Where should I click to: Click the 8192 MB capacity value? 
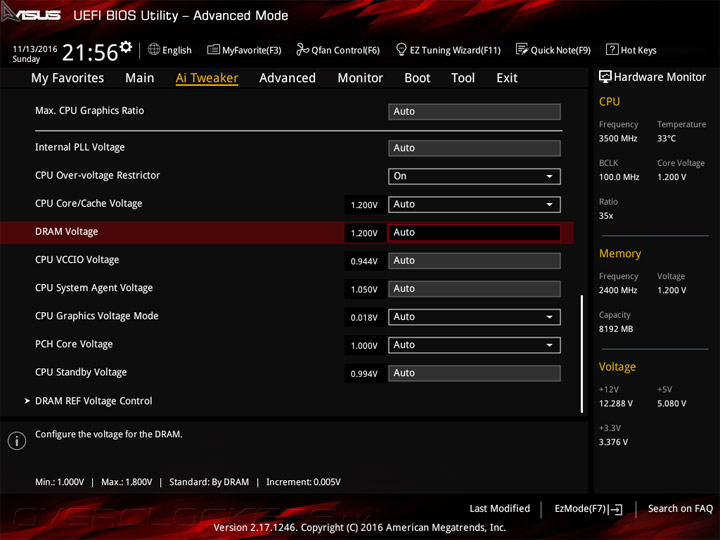click(x=616, y=329)
